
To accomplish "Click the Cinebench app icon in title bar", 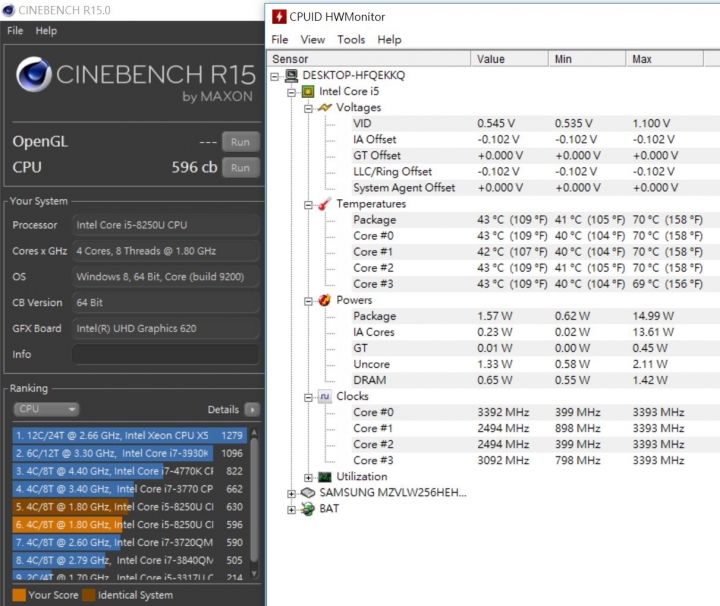I will [8, 10].
